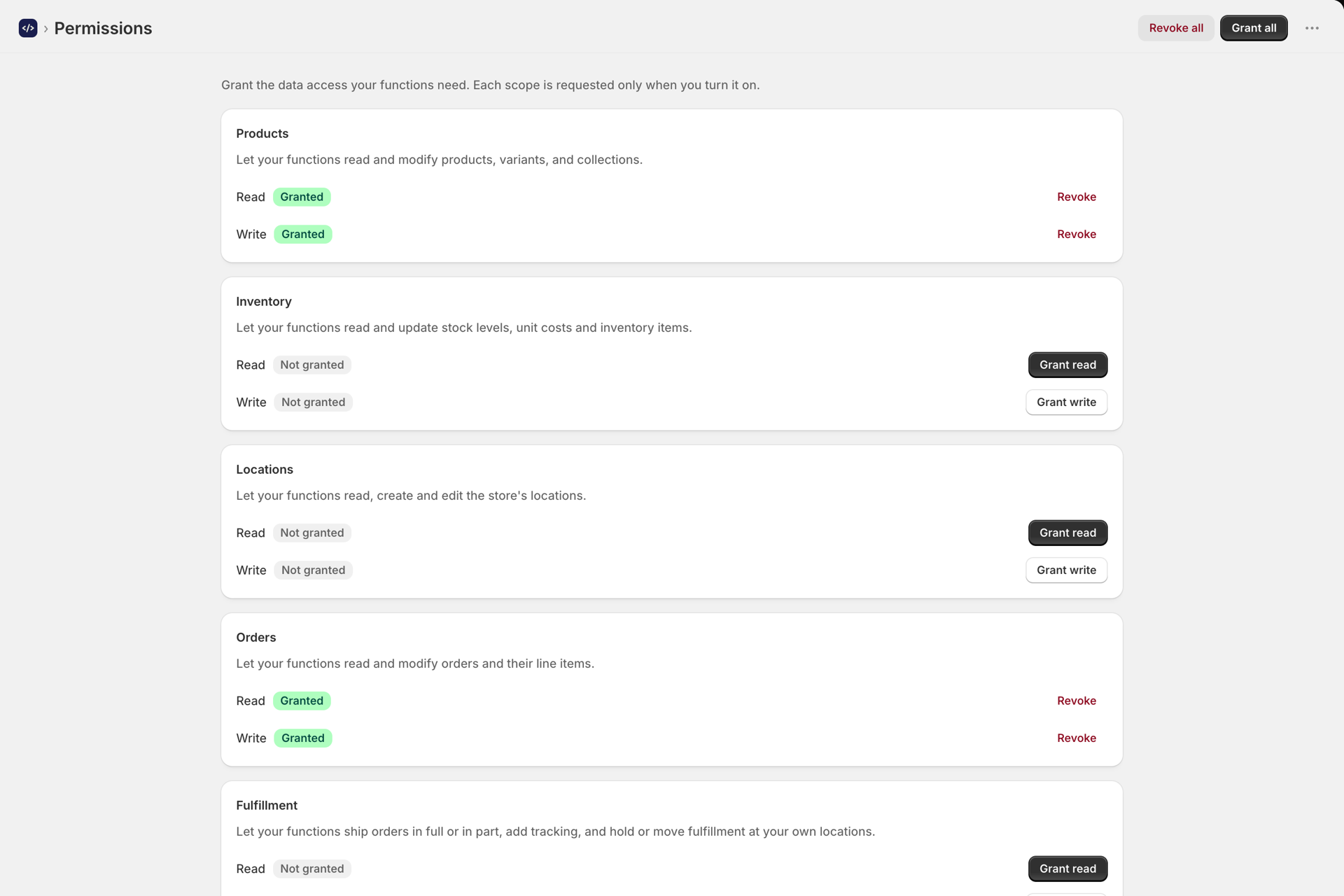The height and width of the screenshot is (896, 1344).
Task: Click the Granted badge for Orders Read
Action: pyautogui.click(x=302, y=701)
